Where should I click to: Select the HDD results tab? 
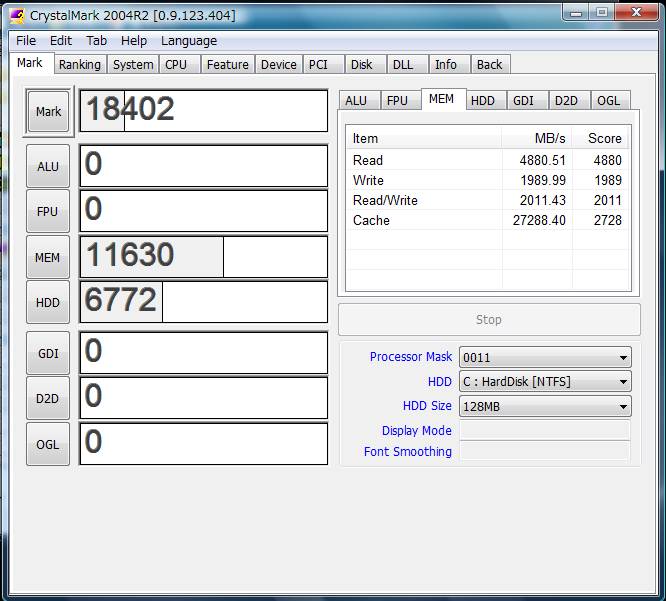coord(483,101)
